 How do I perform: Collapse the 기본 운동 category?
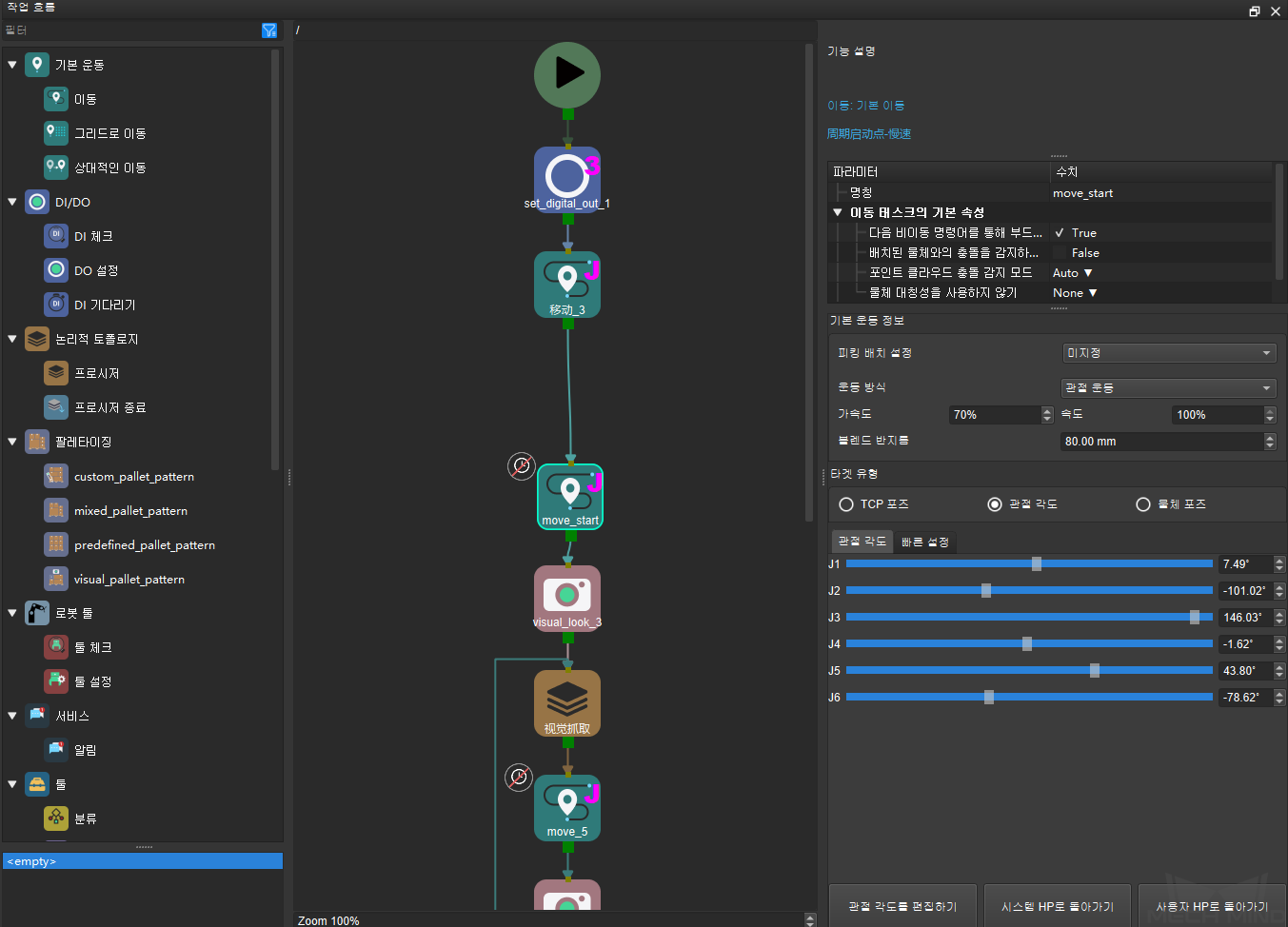(x=12, y=65)
